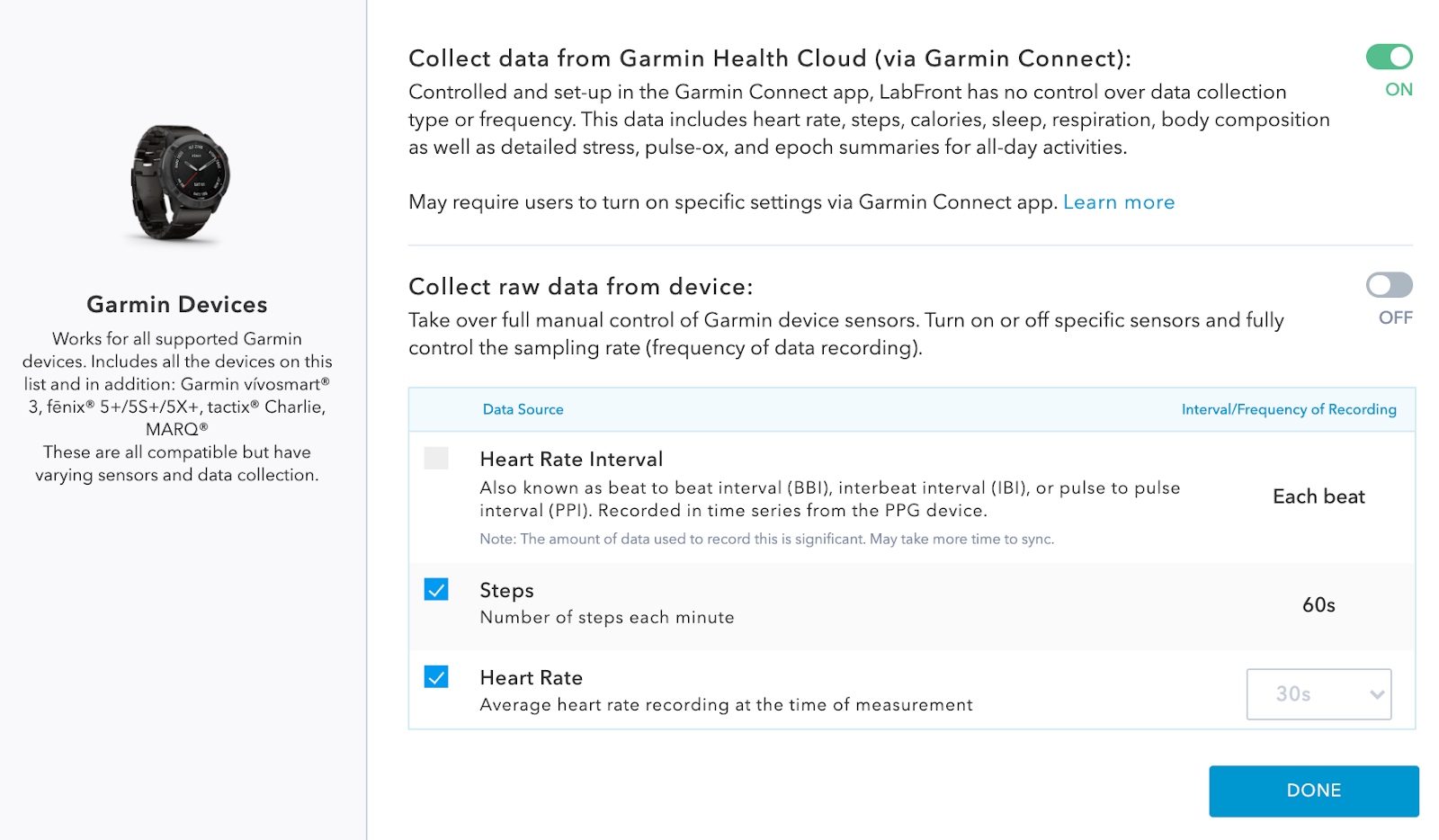Check the Heart Rate Interval checkbox

point(436,458)
